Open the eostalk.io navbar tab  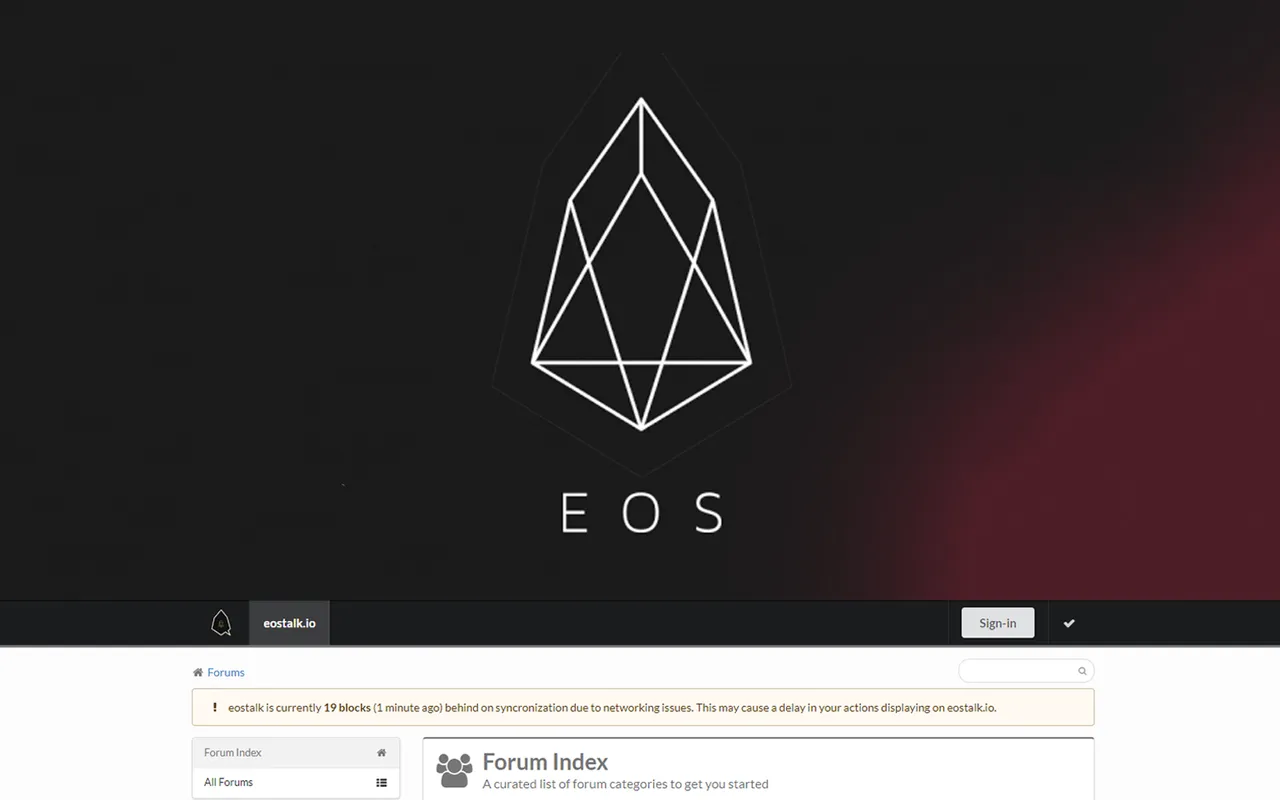coord(289,623)
